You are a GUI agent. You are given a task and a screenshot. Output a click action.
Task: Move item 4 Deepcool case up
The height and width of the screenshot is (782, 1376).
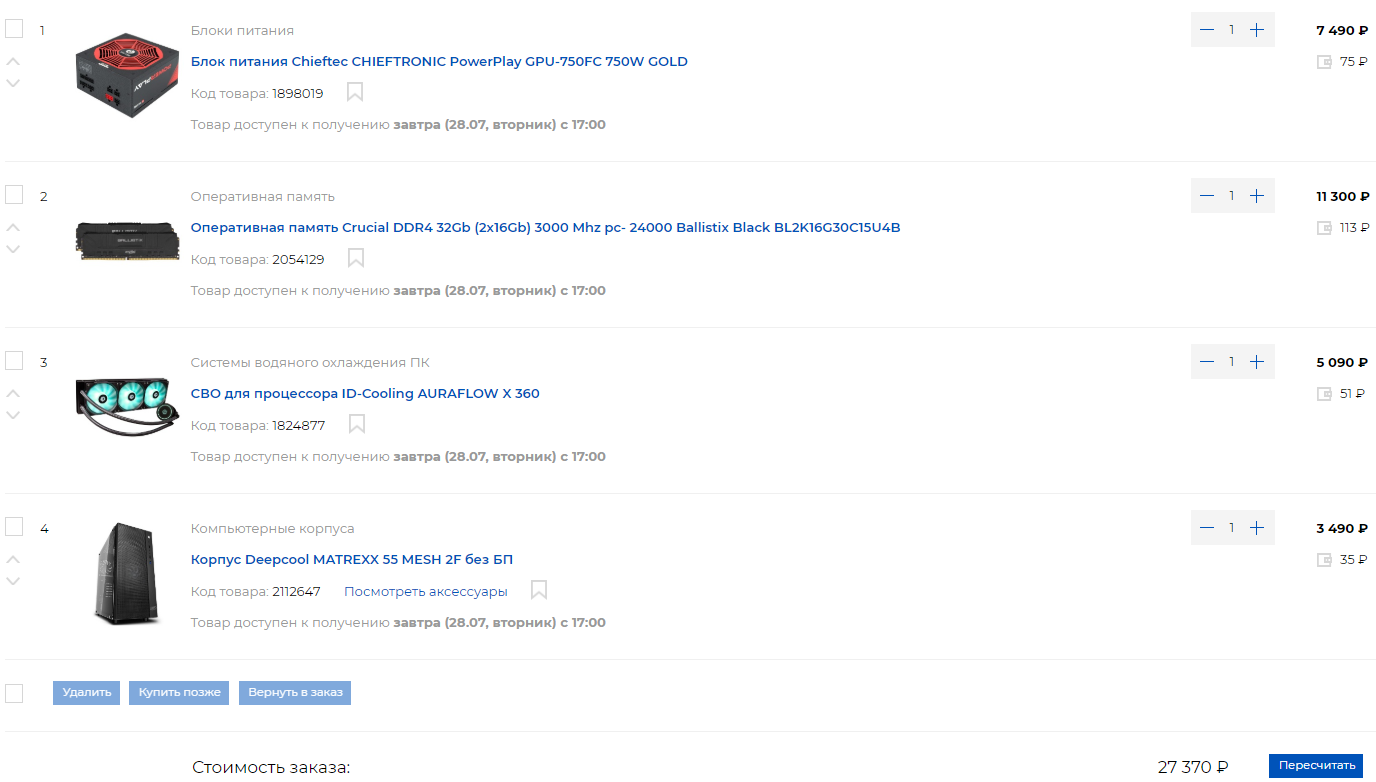coord(13,559)
